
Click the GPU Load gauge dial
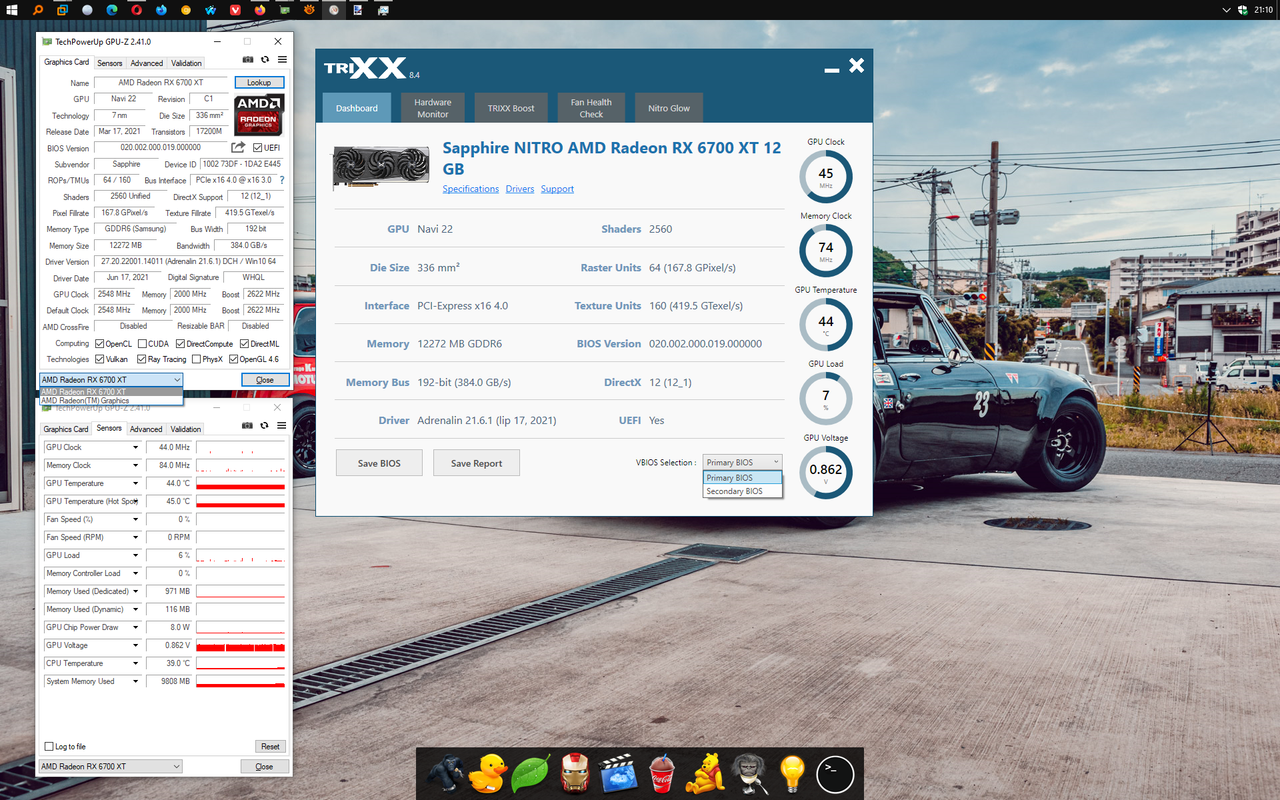[826, 397]
